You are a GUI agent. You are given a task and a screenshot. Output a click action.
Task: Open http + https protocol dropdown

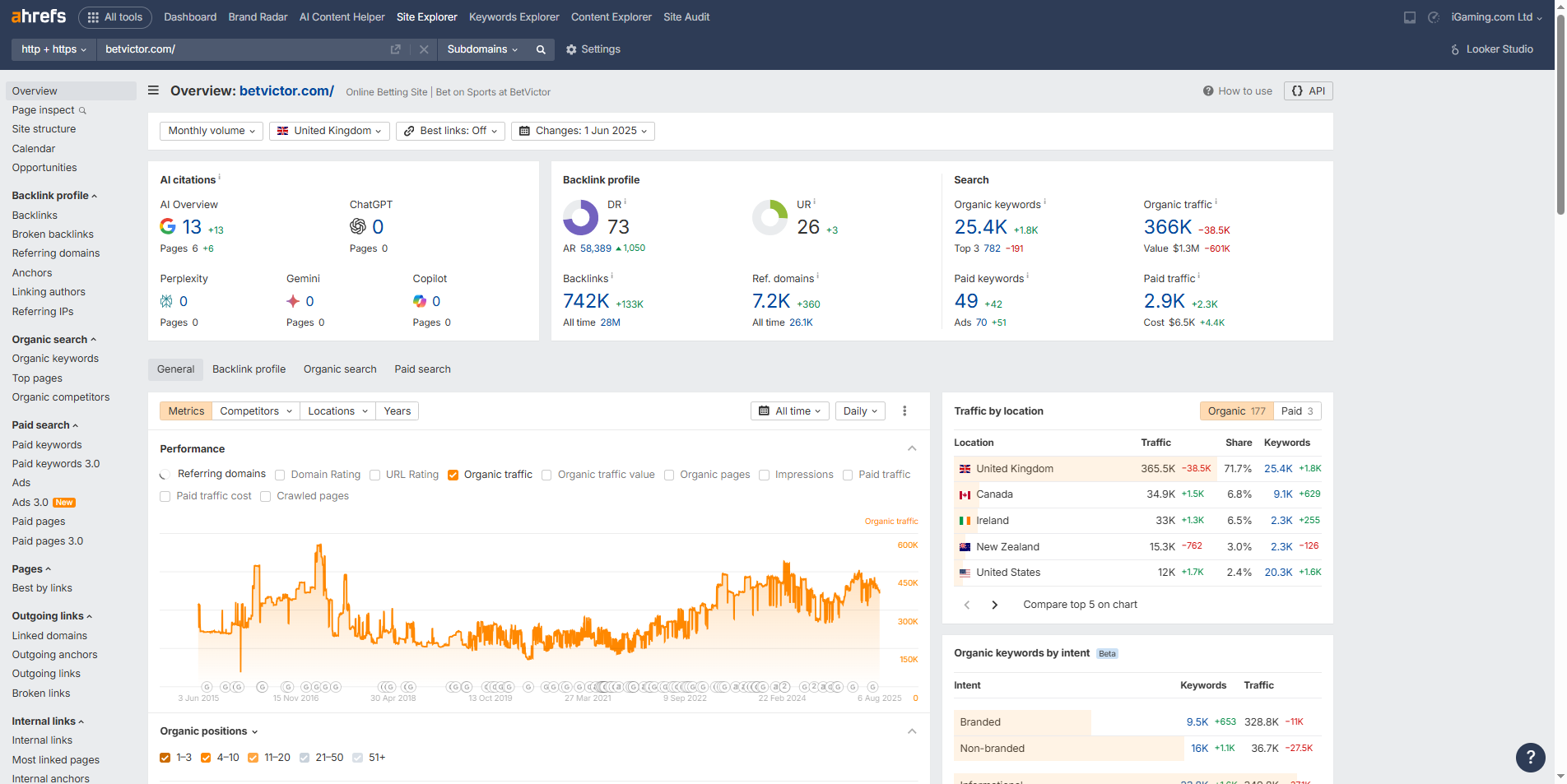pyautogui.click(x=53, y=49)
